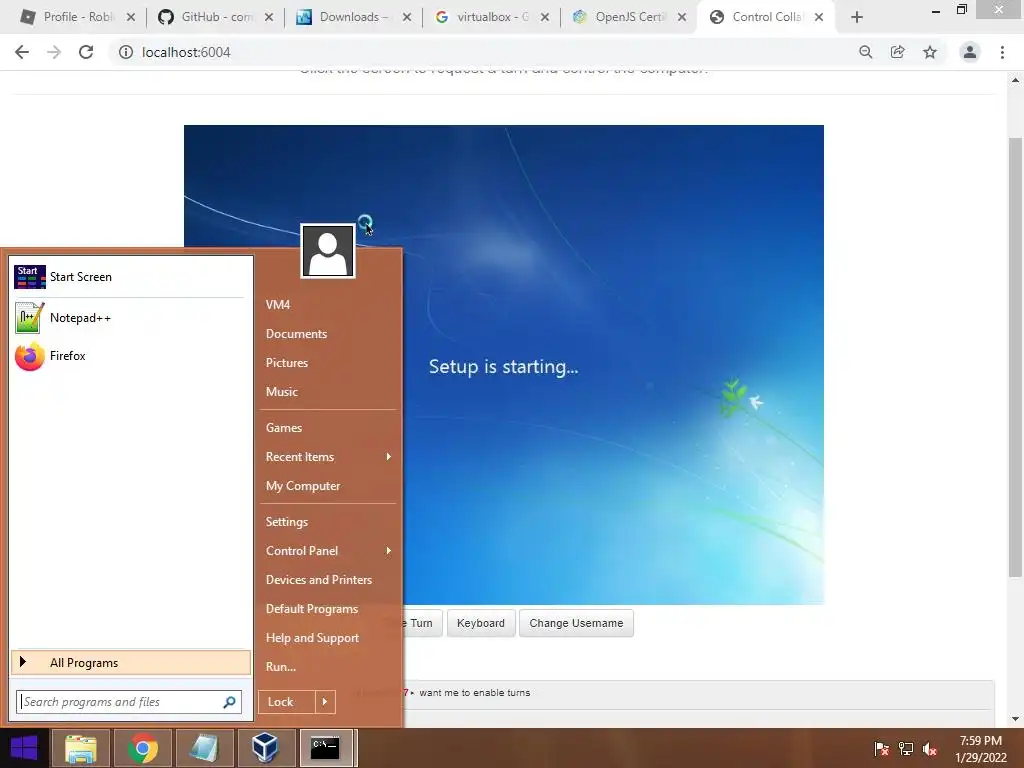Switch to the virtualbox Google tab

click(x=491, y=17)
